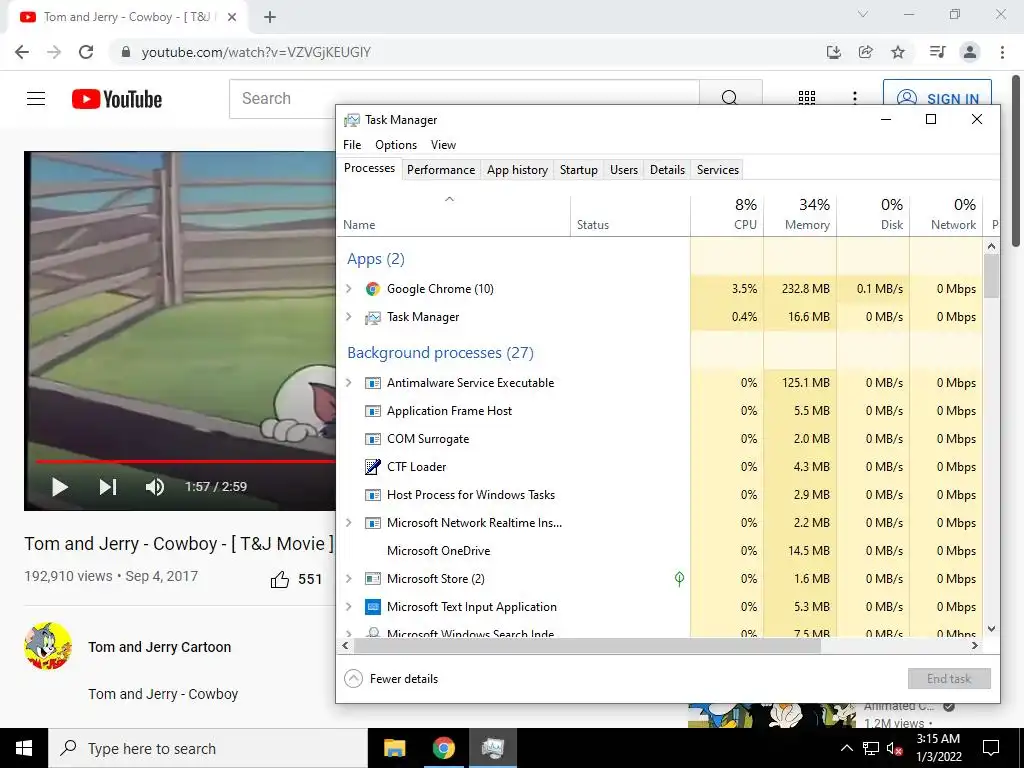Bookmark this page with the star icon
The height and width of the screenshot is (768, 1024).
898,52
